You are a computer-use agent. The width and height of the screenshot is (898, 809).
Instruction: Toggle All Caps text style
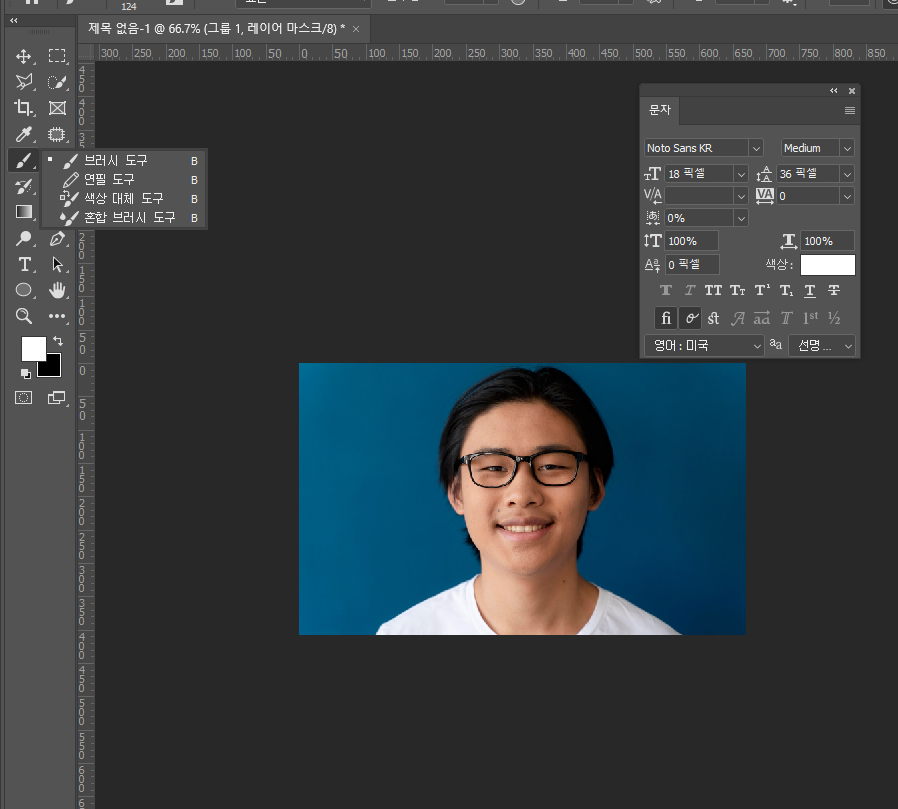tap(713, 291)
